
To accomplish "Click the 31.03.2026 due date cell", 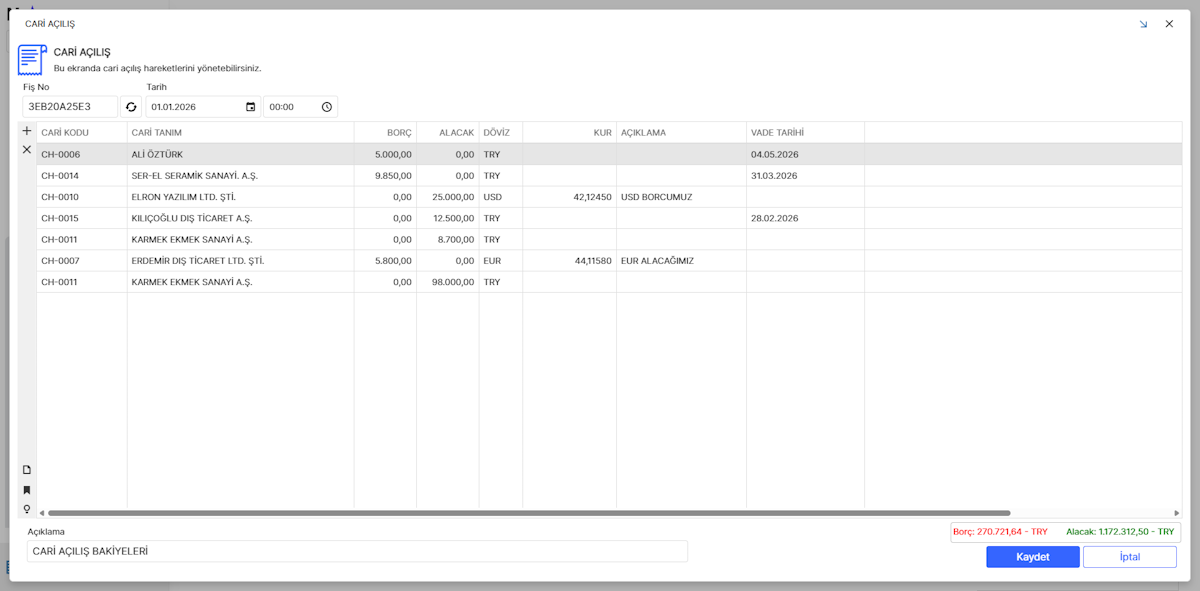I will (x=805, y=176).
